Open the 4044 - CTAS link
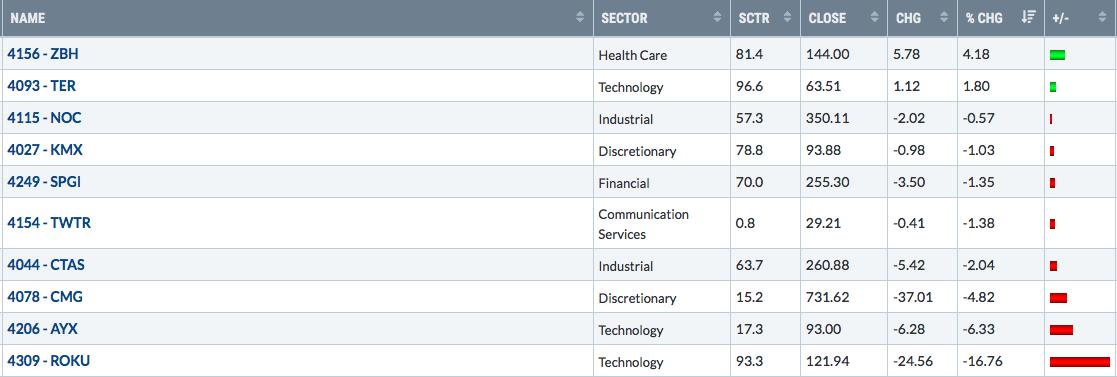 pyautogui.click(x=46, y=264)
